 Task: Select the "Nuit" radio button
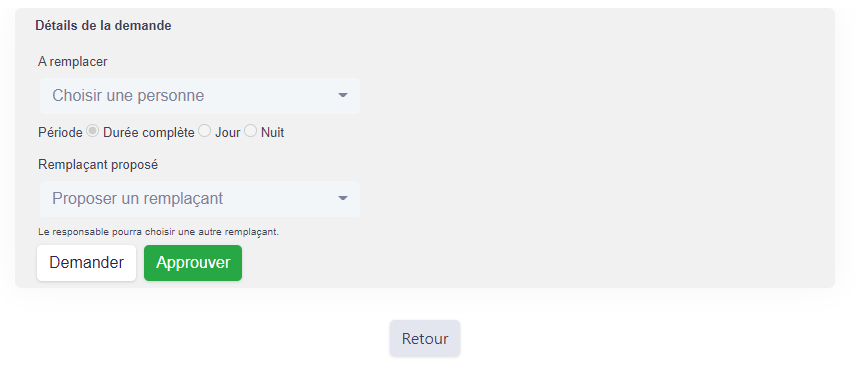tap(250, 131)
